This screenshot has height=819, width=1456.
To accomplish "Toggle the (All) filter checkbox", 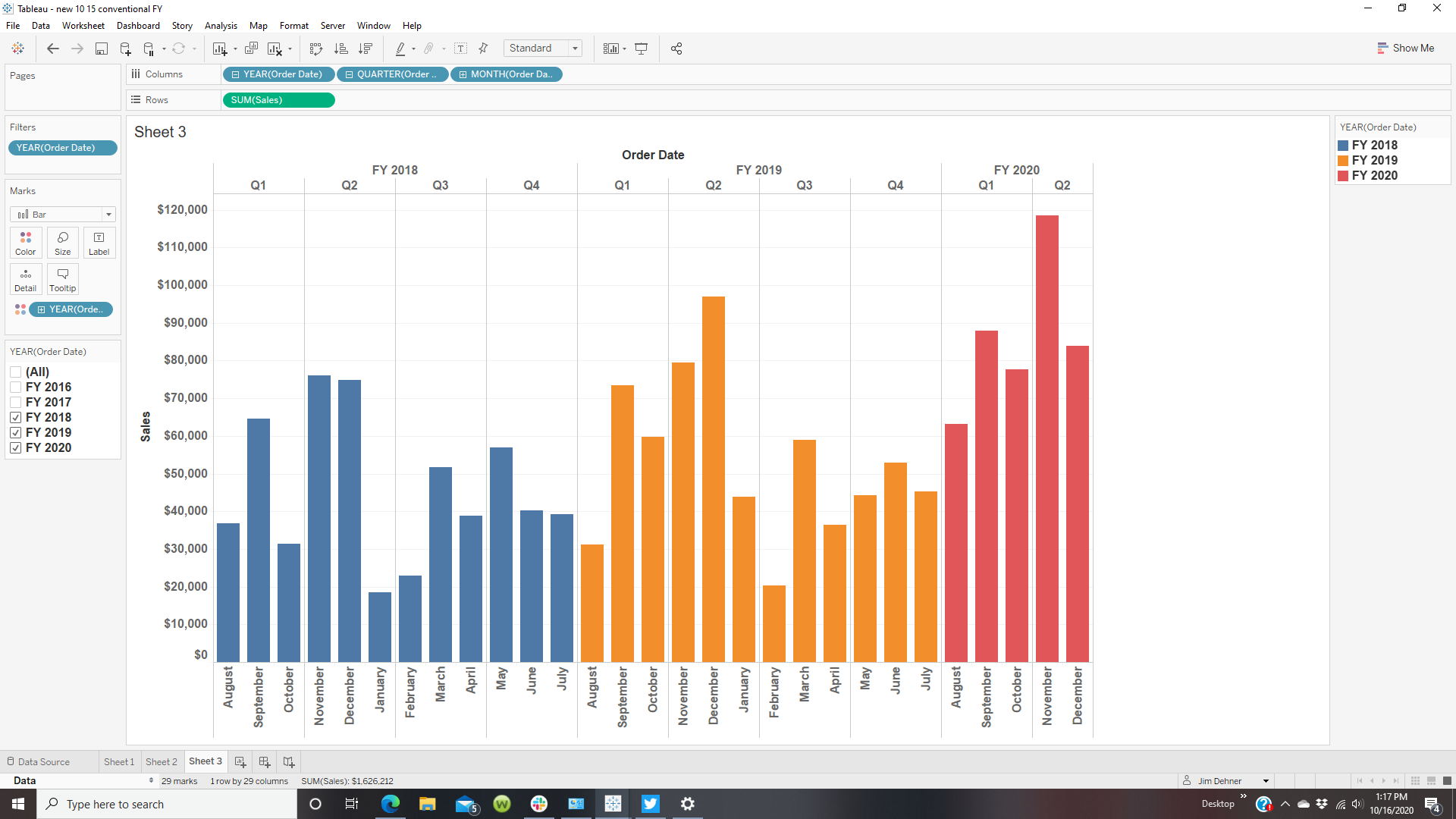I will (x=15, y=372).
